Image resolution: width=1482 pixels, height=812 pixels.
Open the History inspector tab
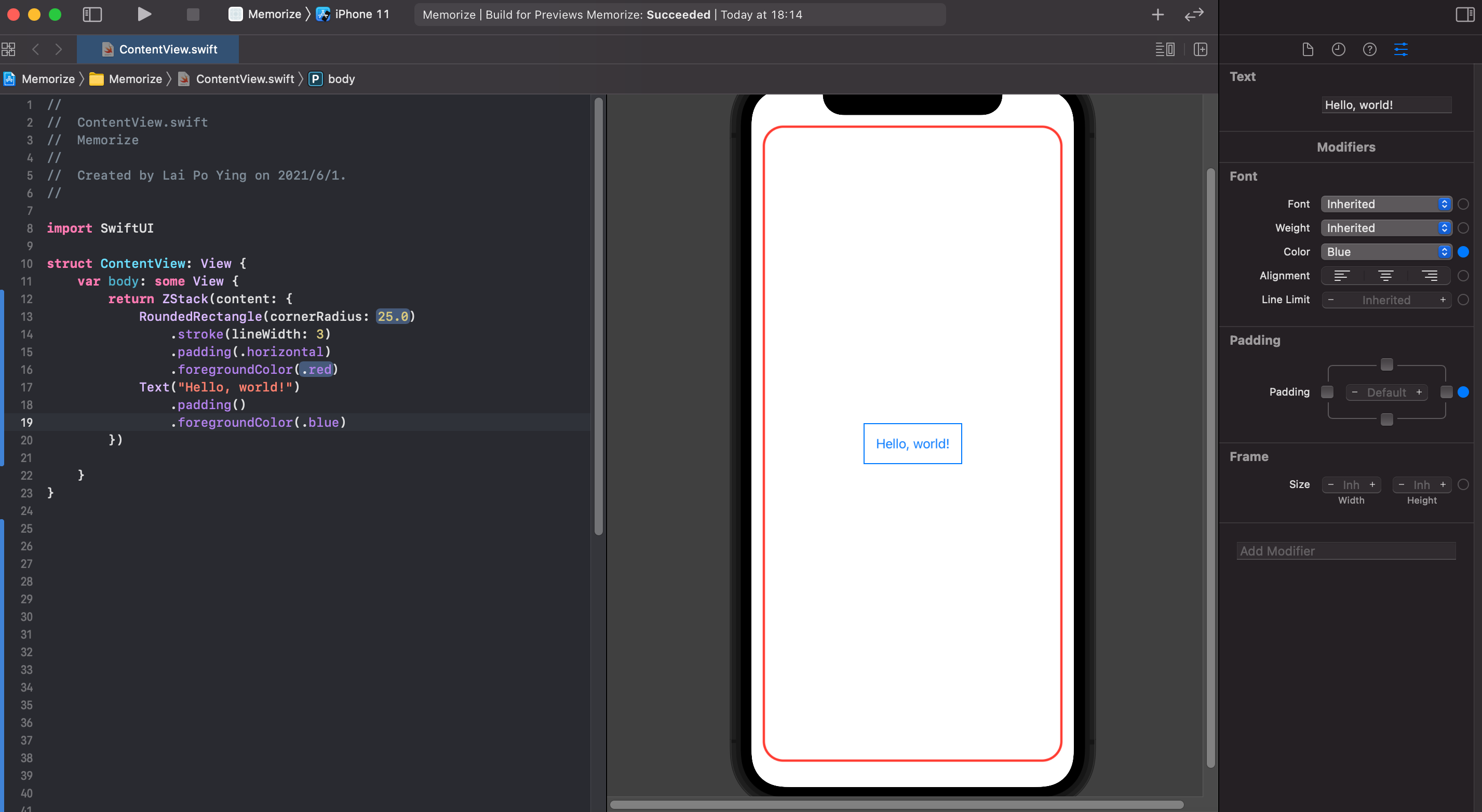pyautogui.click(x=1338, y=49)
